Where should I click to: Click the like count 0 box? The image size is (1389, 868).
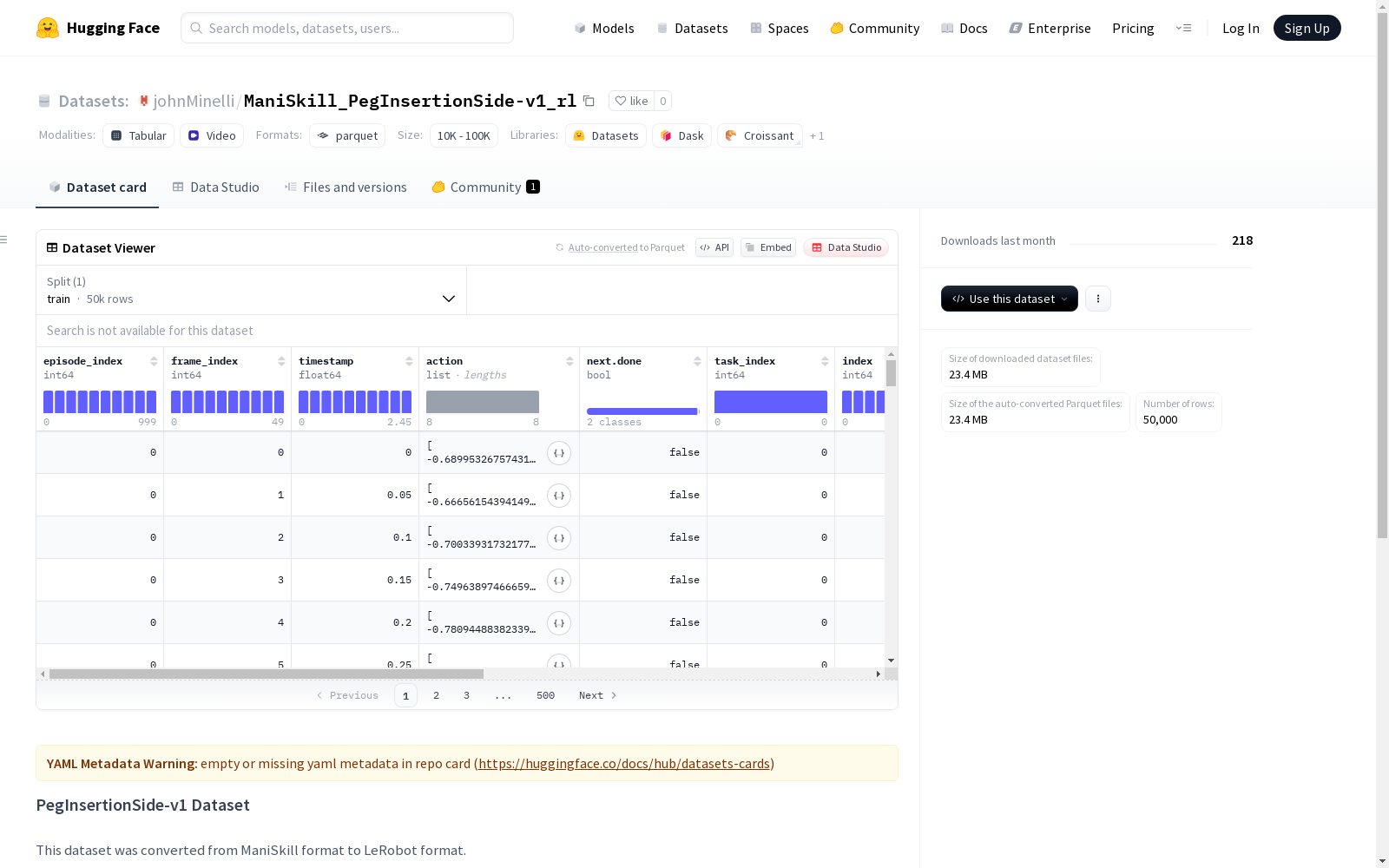[662, 101]
